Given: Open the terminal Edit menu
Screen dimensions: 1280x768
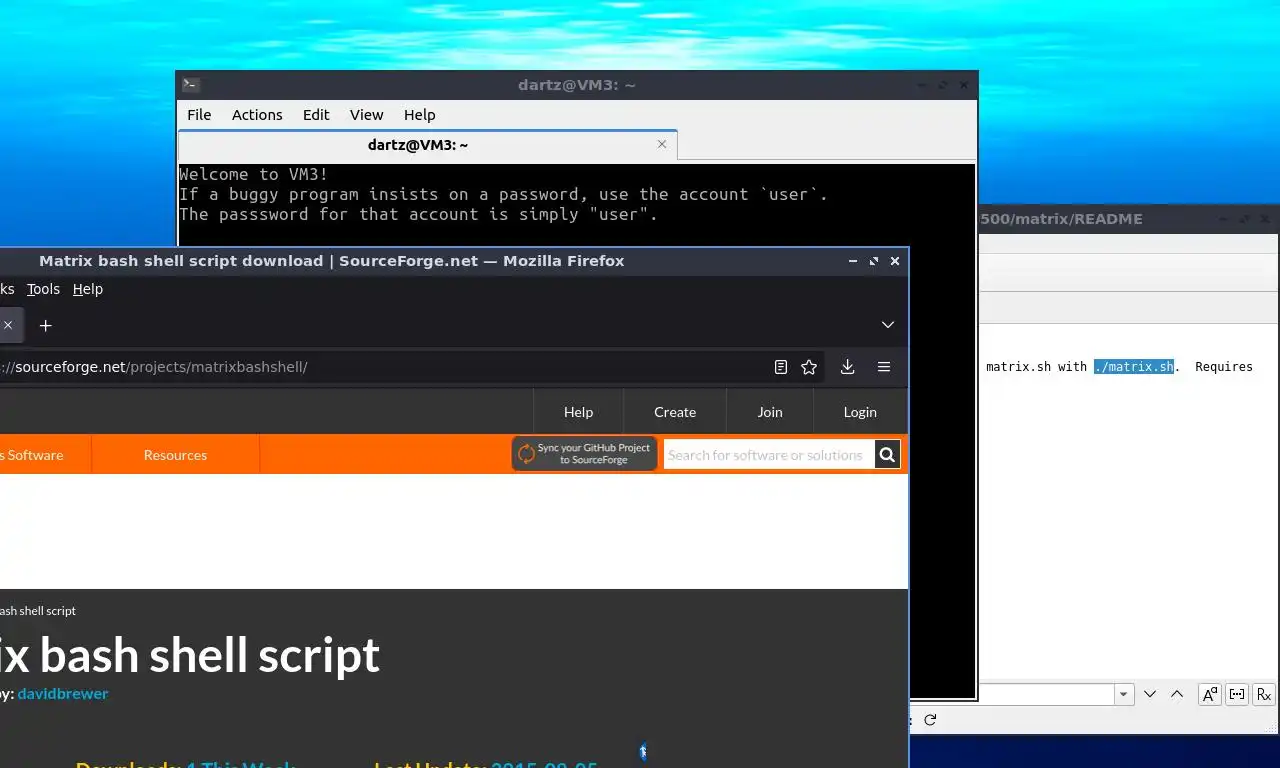Looking at the screenshot, I should pyautogui.click(x=316, y=115).
